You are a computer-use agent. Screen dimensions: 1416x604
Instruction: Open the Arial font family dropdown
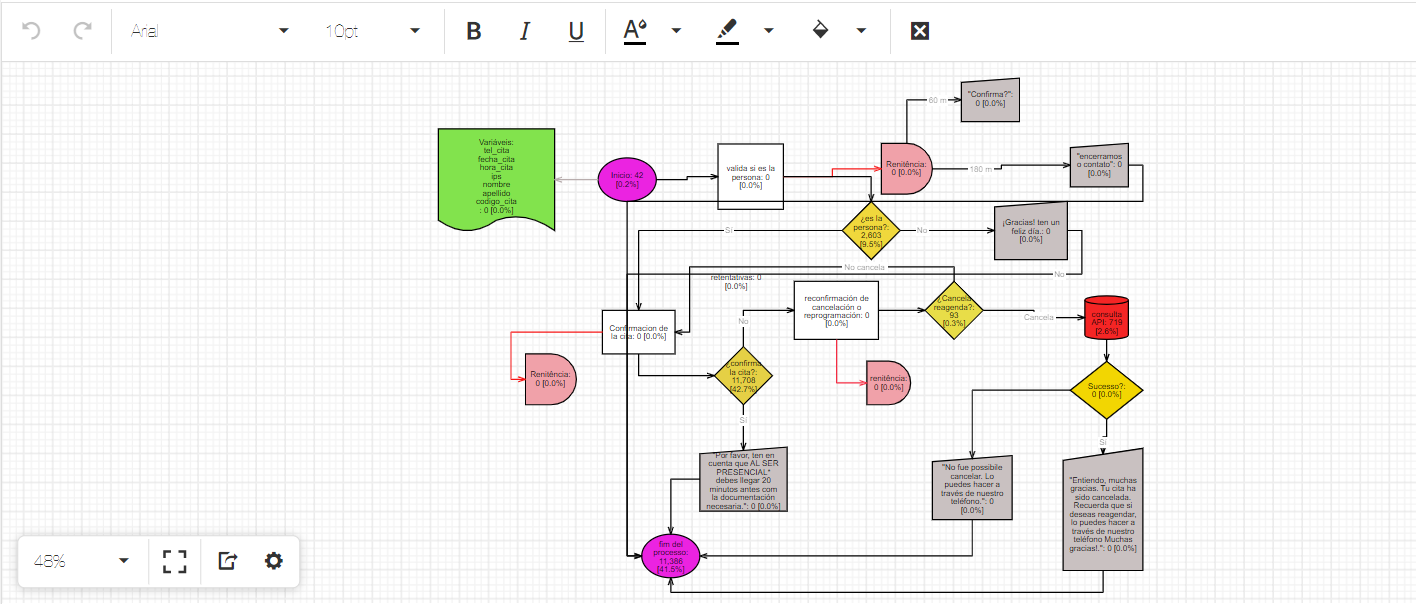[210, 31]
